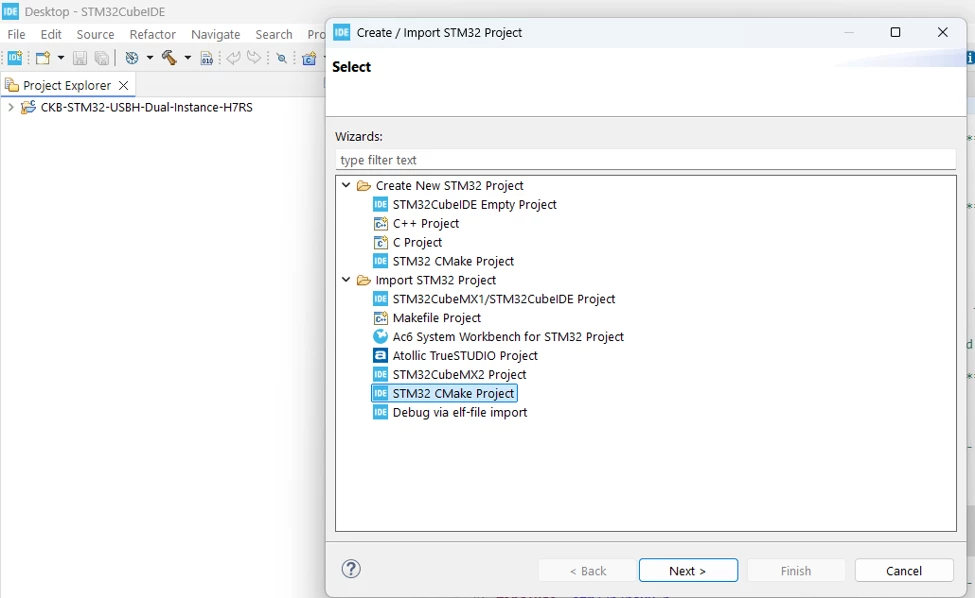Screen dimensions: 975x598
Task: Open the File menu
Action: coord(16,34)
